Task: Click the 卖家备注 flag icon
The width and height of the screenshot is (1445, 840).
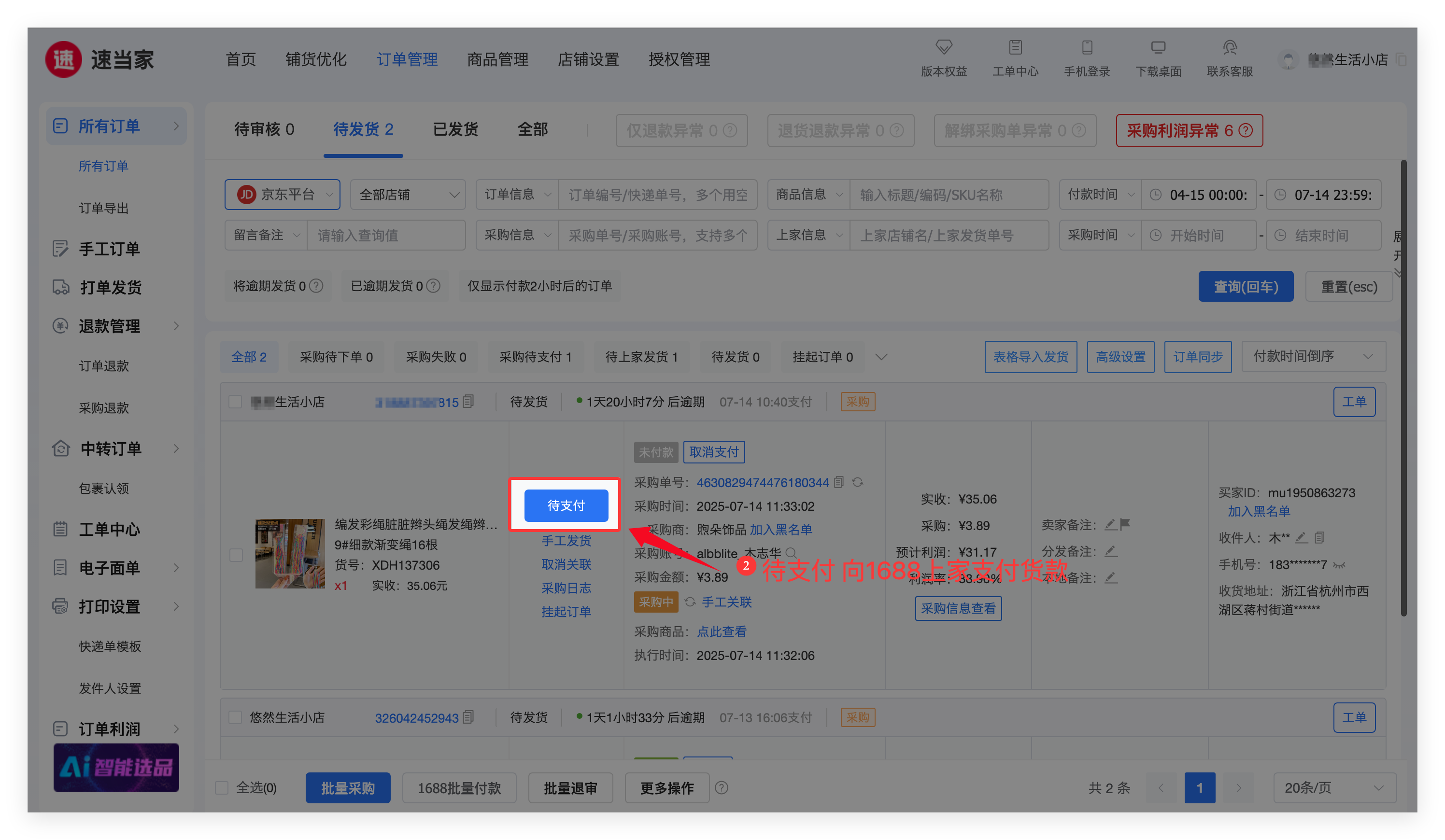Action: click(1125, 524)
